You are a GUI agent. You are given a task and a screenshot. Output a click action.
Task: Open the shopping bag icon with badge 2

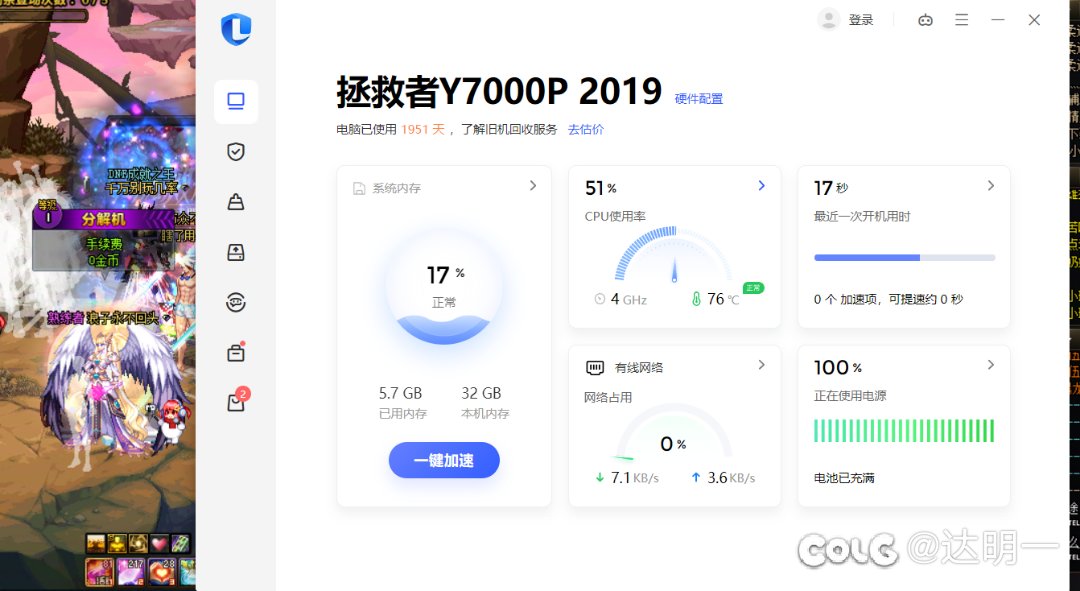[236, 402]
